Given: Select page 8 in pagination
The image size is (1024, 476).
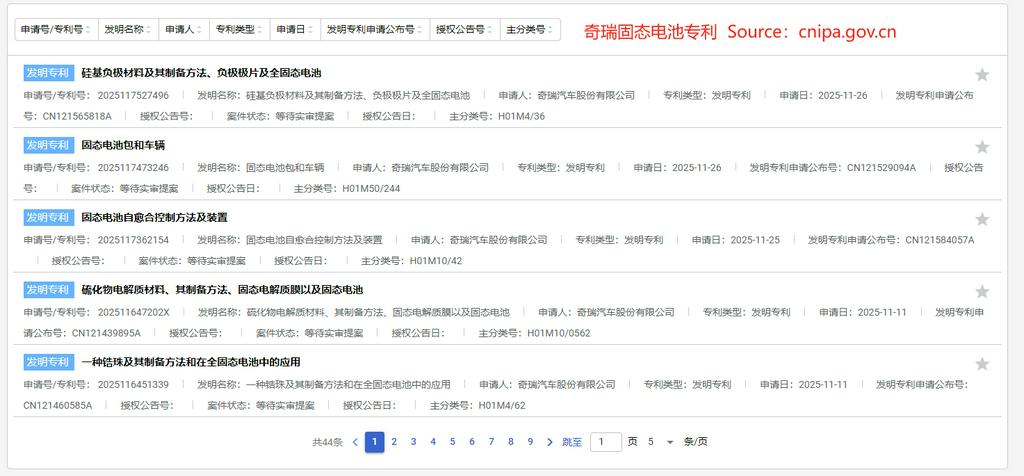Looking at the screenshot, I should pos(511,442).
